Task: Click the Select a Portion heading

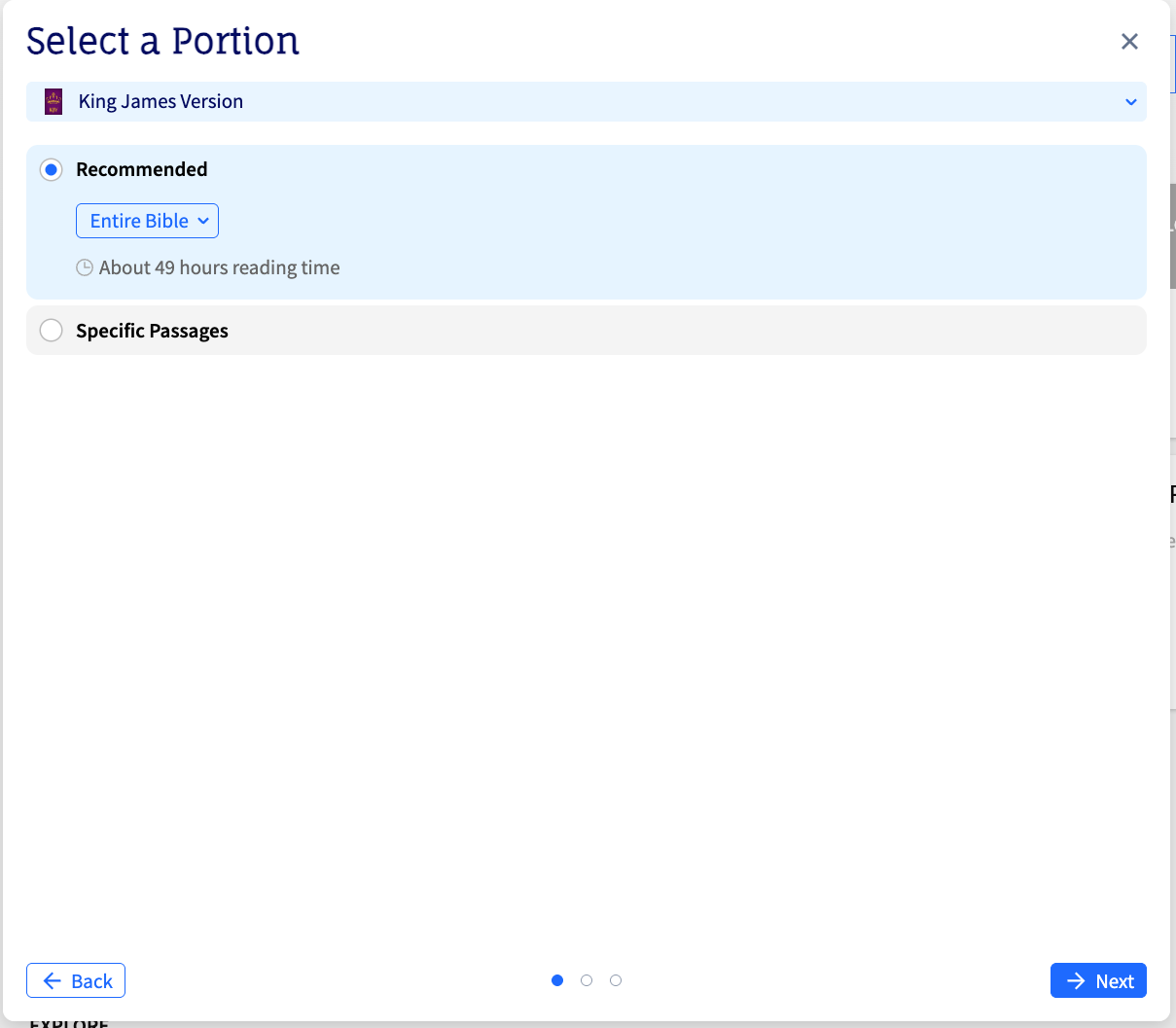Action: click(x=162, y=42)
